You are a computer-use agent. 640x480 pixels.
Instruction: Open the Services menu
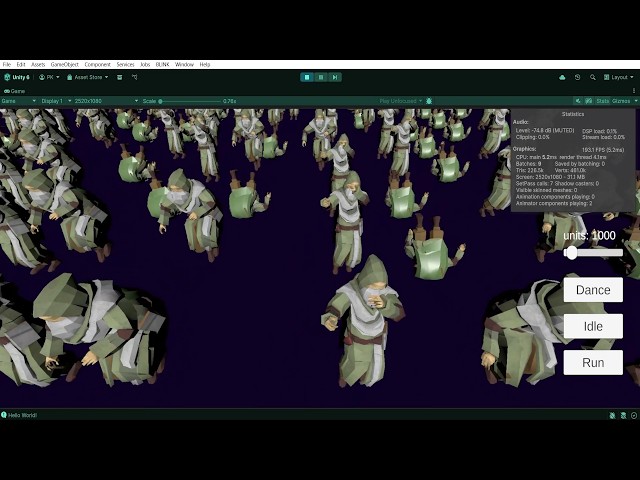point(125,64)
